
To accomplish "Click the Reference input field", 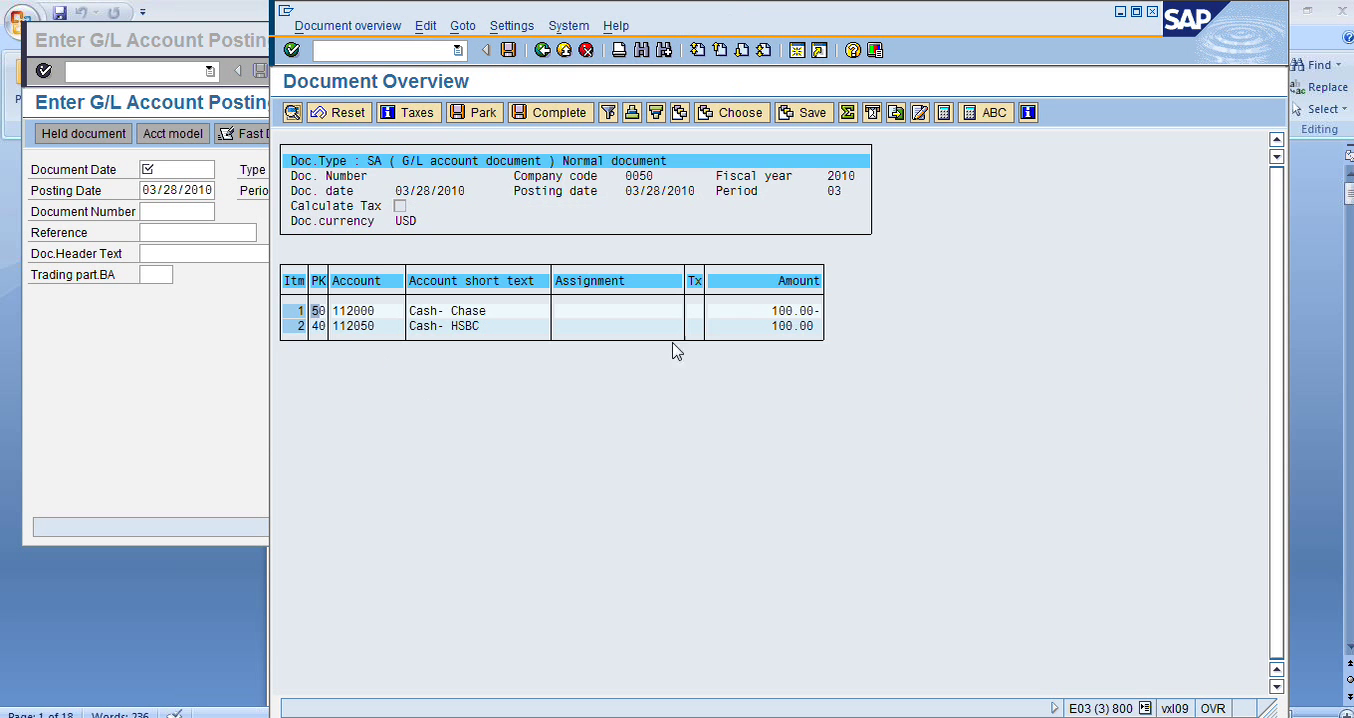I will pyautogui.click(x=198, y=232).
